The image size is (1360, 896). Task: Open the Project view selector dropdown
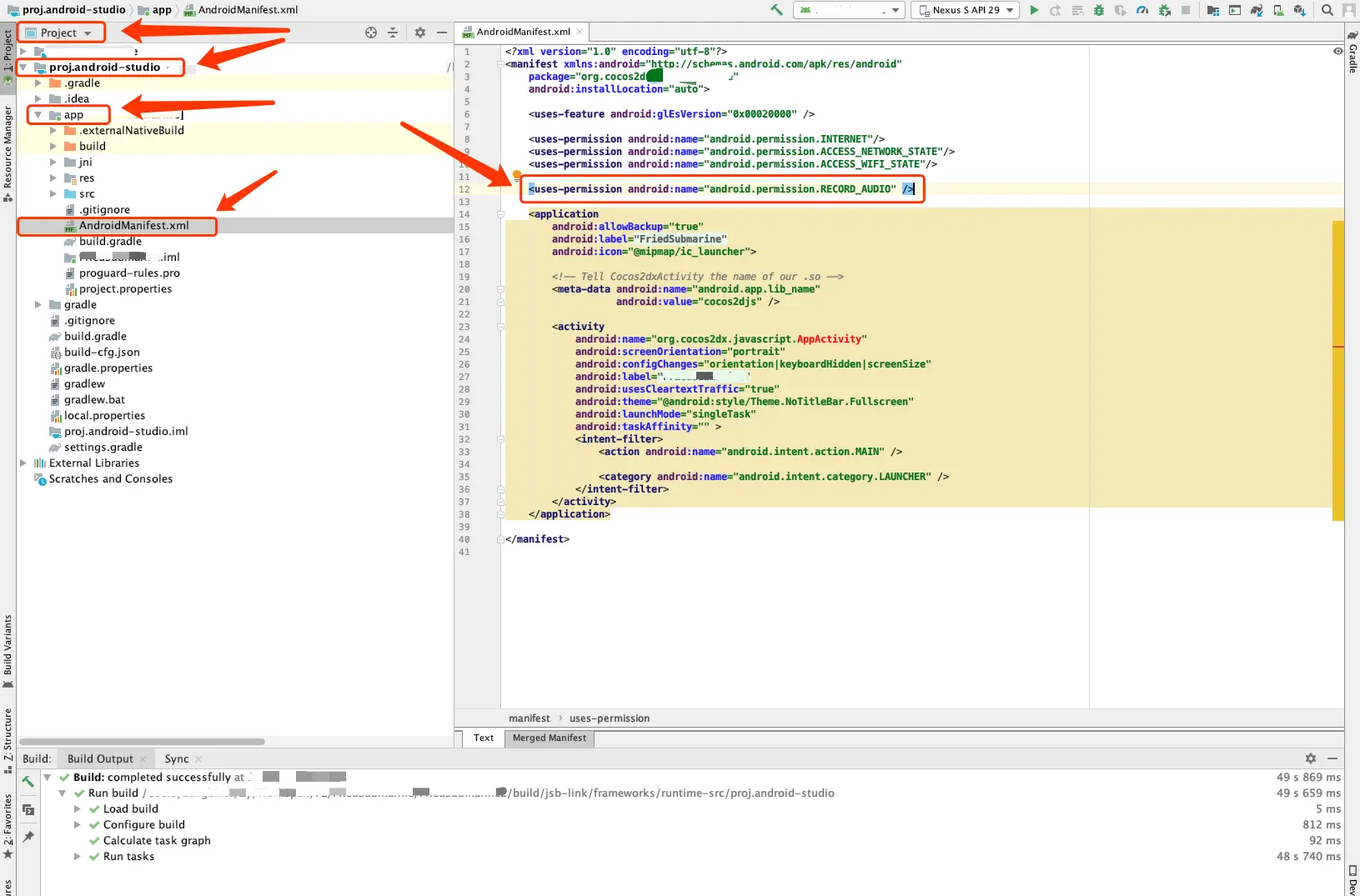[x=62, y=33]
